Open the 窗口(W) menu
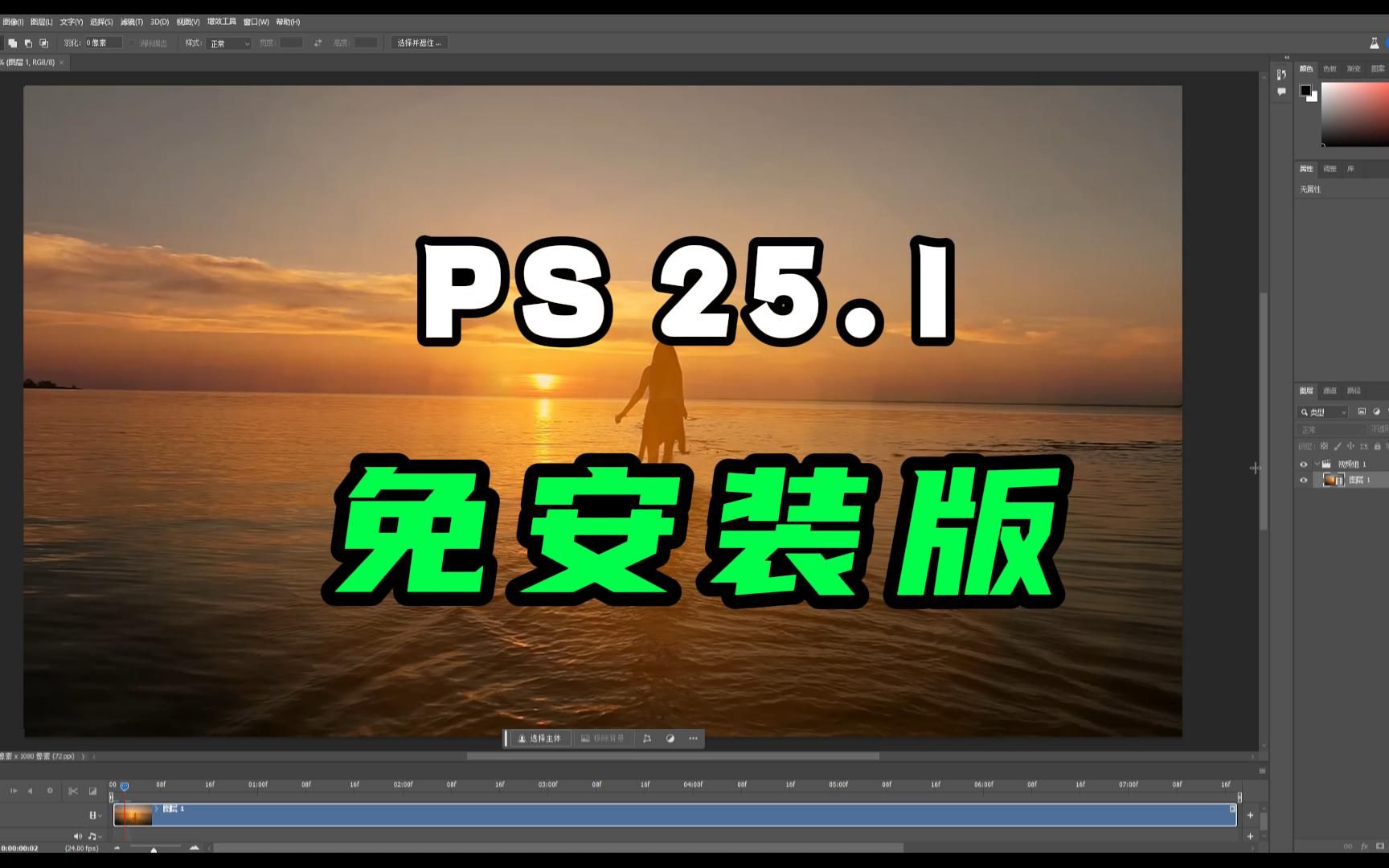 [256, 22]
